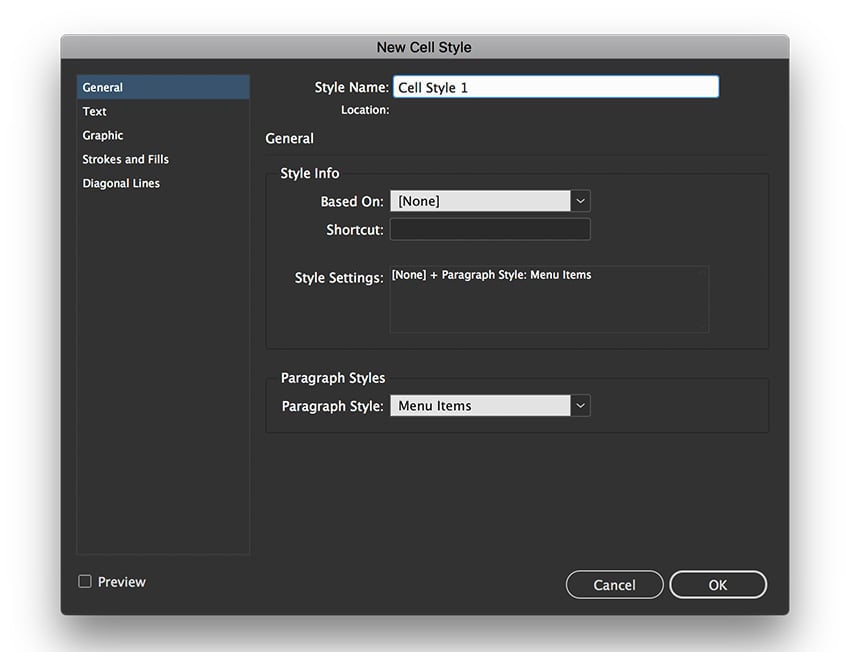Image resolution: width=850 pixels, height=652 pixels.
Task: Click the [None] value in Based On
Action: pyautogui.click(x=420, y=200)
